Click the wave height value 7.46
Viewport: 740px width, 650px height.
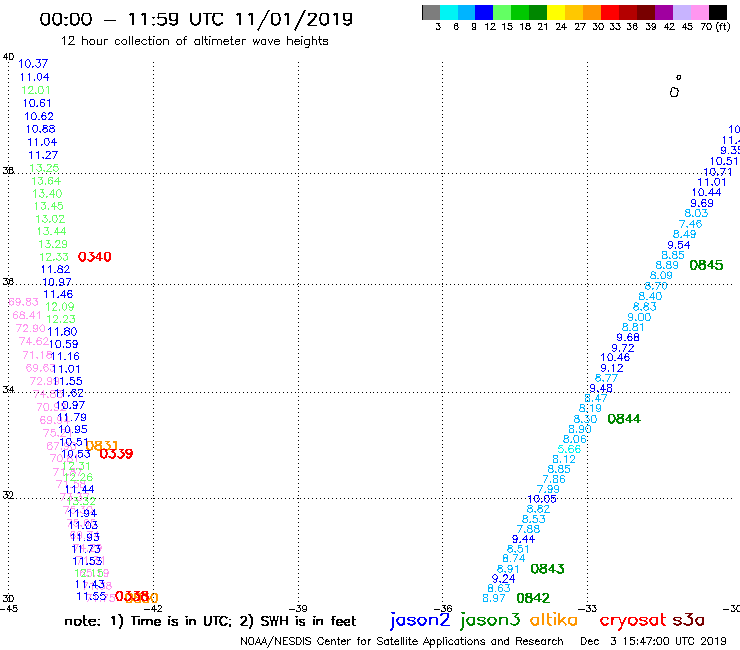(x=690, y=224)
